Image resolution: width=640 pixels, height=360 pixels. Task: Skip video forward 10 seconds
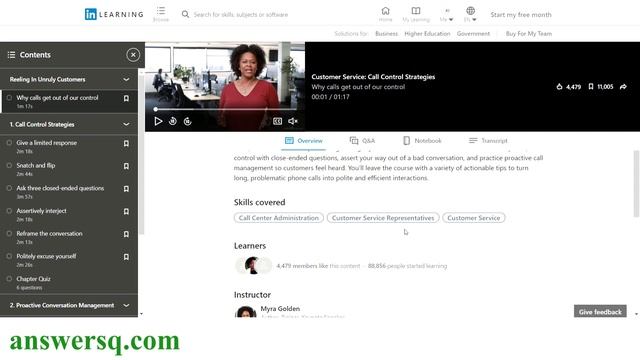[187, 121]
